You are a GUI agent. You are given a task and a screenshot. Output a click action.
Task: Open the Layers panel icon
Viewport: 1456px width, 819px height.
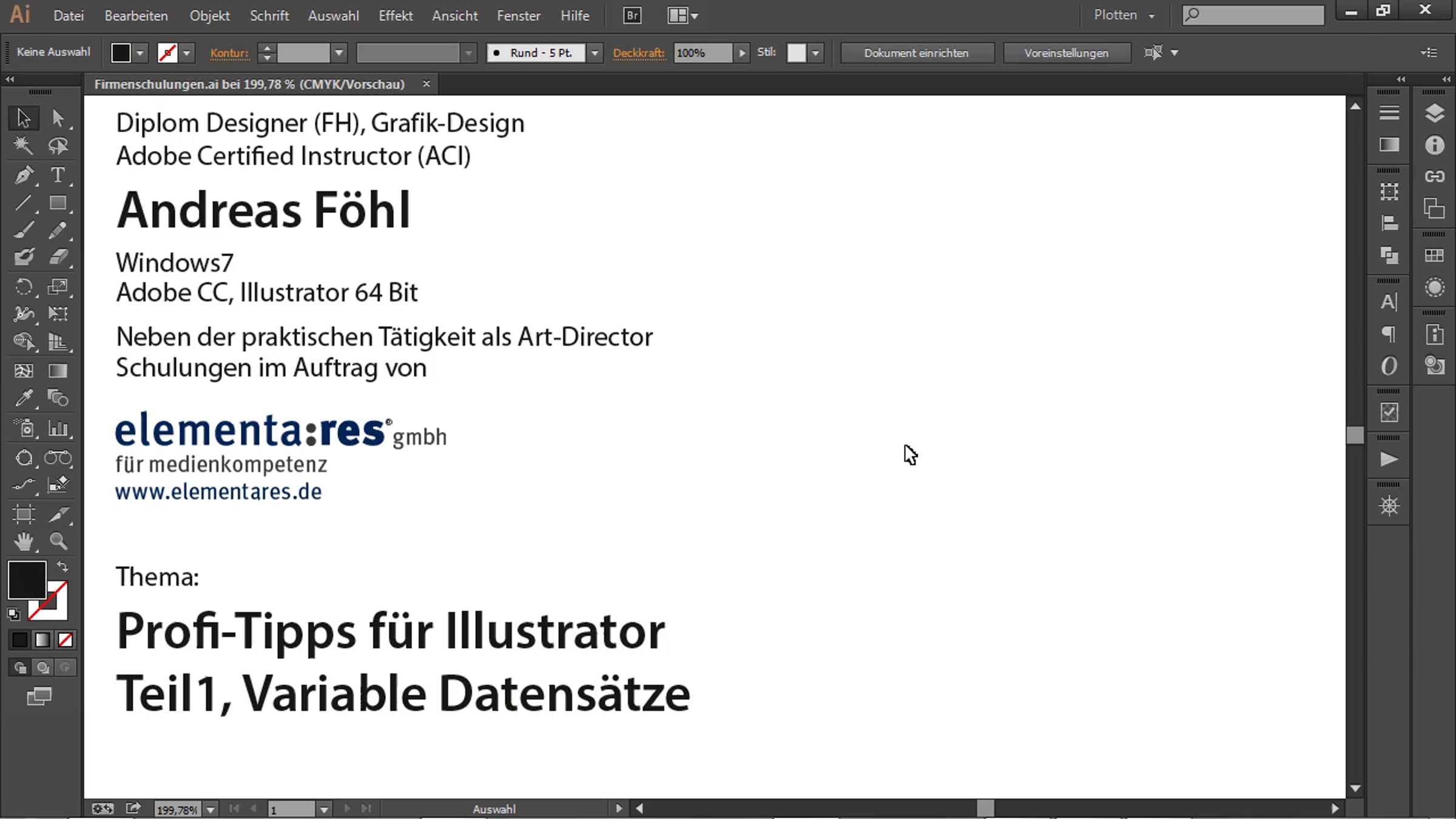tap(1434, 113)
